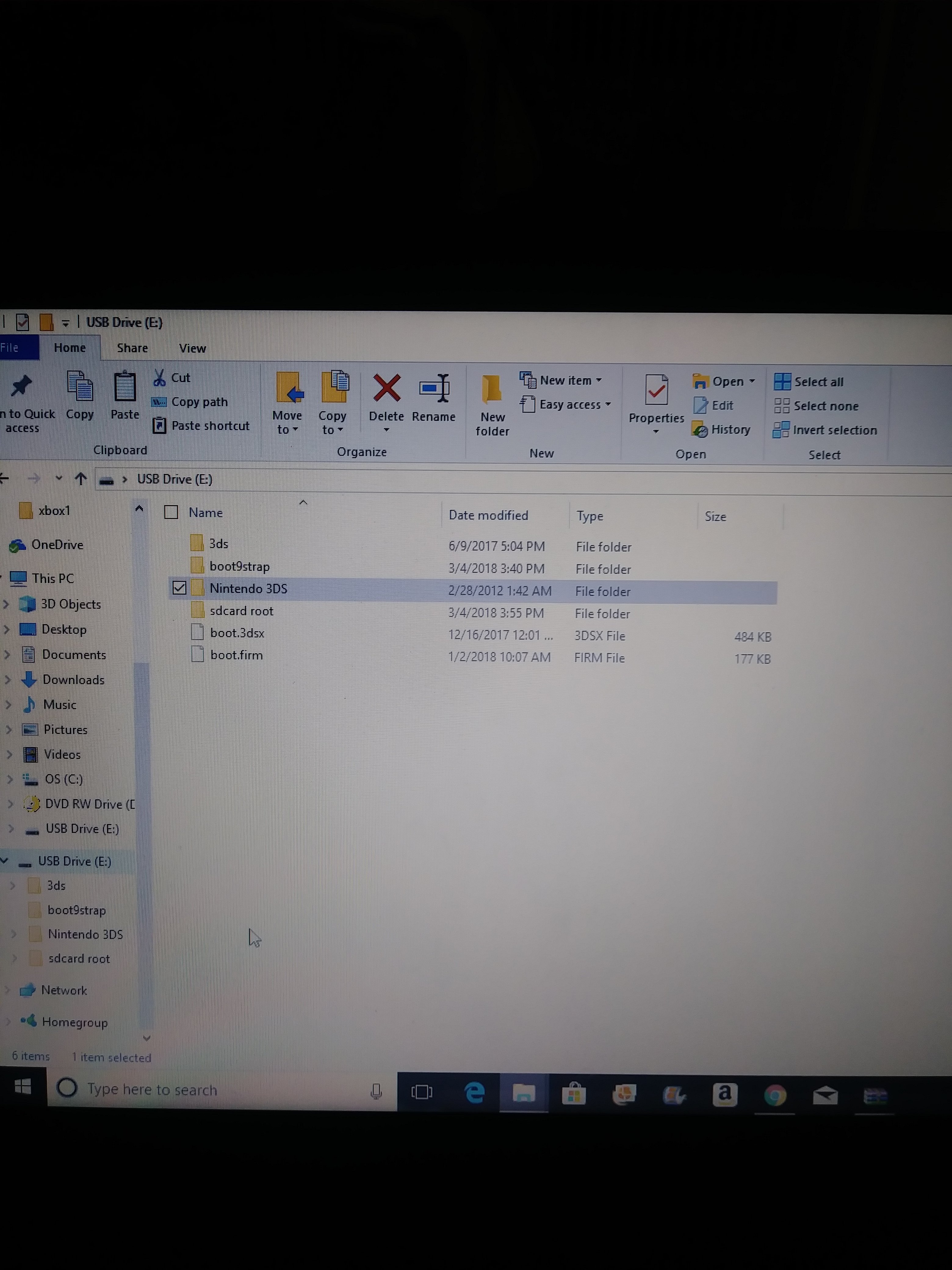Screen dimensions: 952x1270
Task: Open Microsoft Edge from the taskbar
Action: coord(474,1093)
